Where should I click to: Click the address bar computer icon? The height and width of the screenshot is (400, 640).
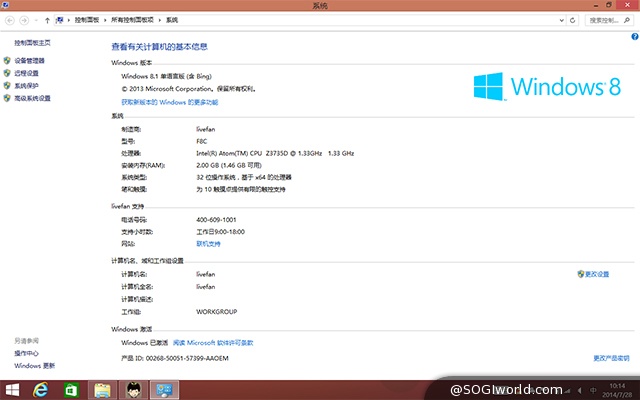tap(60, 20)
